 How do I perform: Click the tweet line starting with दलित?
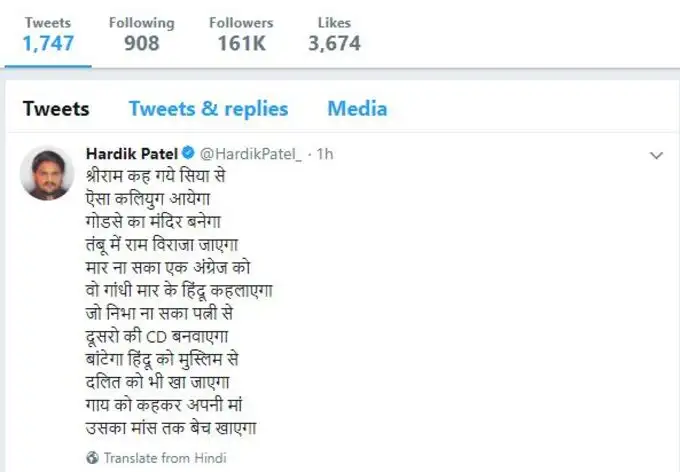click(x=157, y=382)
